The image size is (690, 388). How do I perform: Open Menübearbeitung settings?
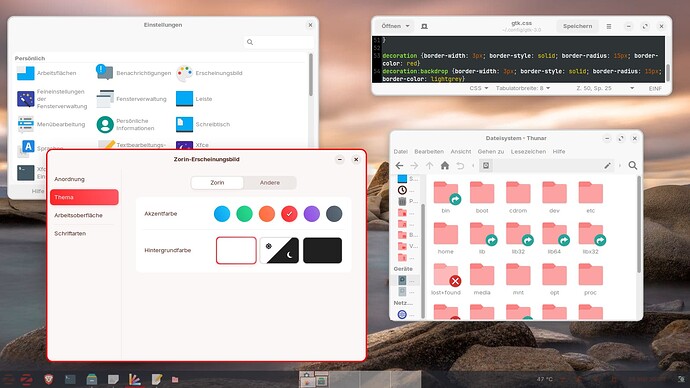tap(51, 124)
